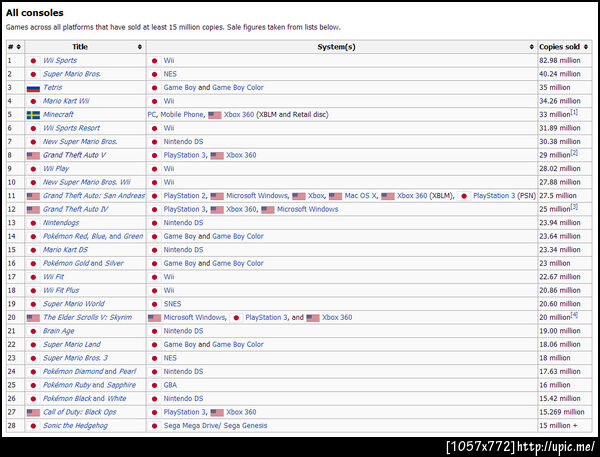This screenshot has width=600, height=457.
Task: Open footnote [2] after 29 million
Action: [574, 153]
